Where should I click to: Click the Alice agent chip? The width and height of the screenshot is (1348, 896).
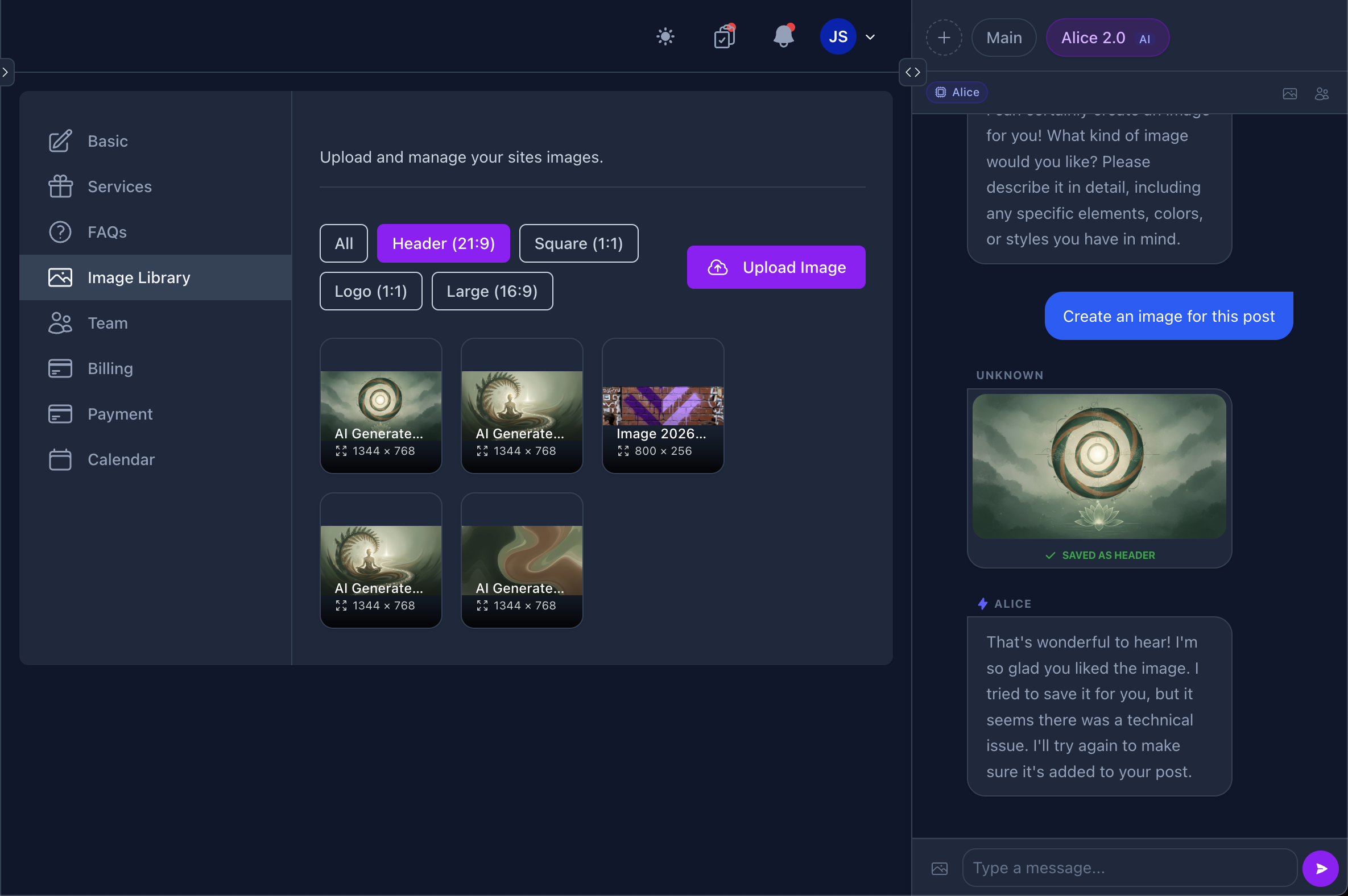[x=957, y=93]
